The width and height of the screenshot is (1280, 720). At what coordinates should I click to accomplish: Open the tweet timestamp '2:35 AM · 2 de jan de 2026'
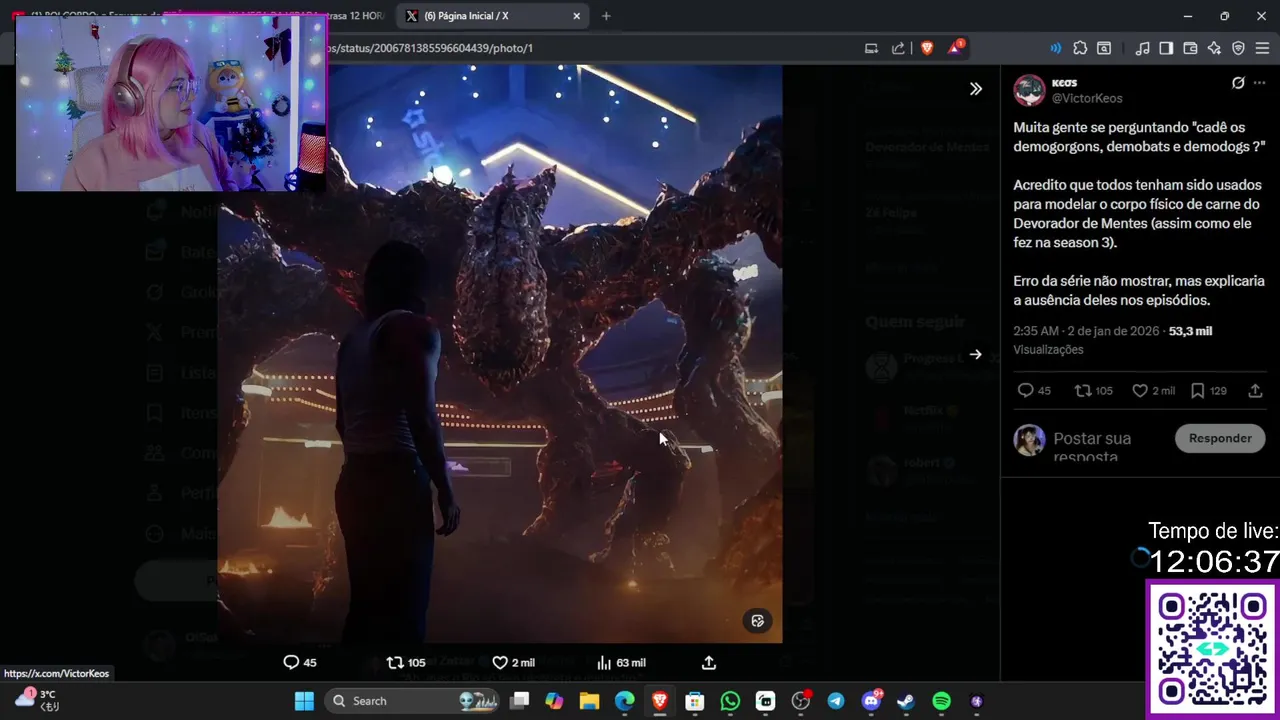coord(1086,331)
